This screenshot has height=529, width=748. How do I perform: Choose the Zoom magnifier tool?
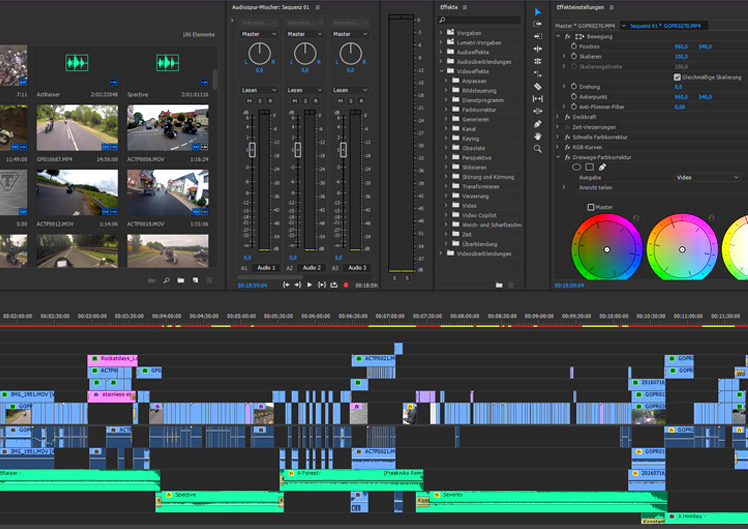pyautogui.click(x=537, y=148)
